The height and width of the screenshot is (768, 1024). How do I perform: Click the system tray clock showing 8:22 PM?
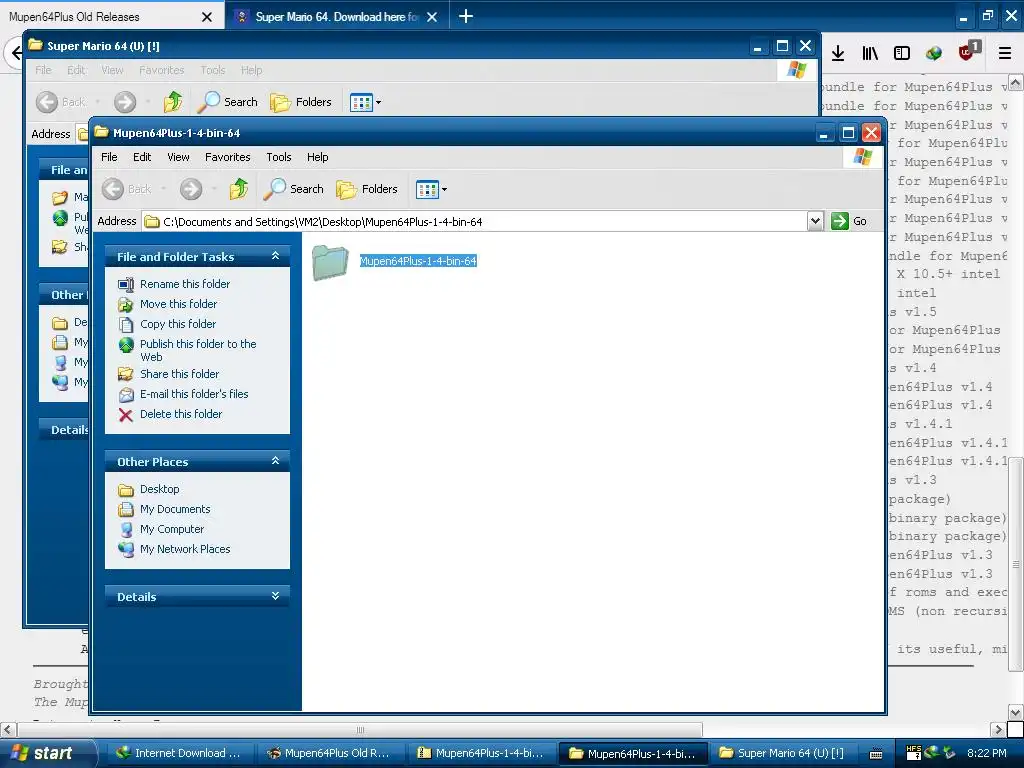coord(986,753)
